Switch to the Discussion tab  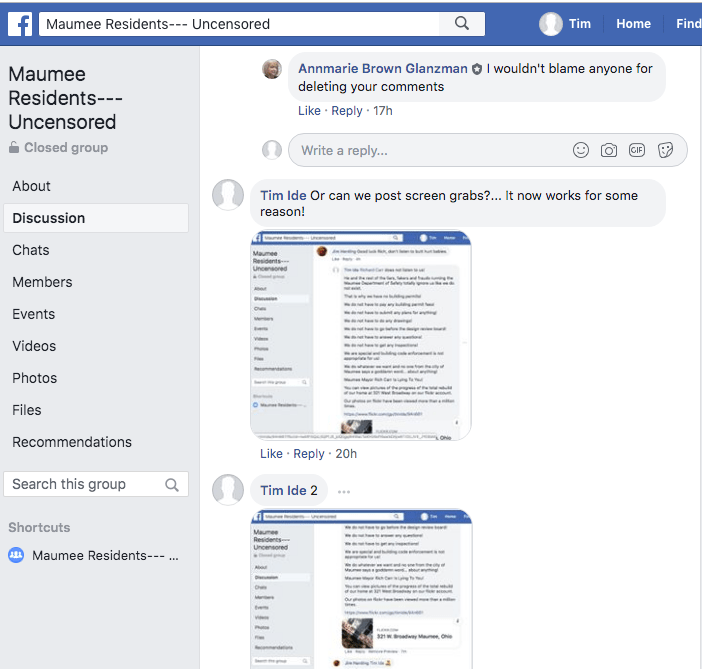(x=49, y=218)
